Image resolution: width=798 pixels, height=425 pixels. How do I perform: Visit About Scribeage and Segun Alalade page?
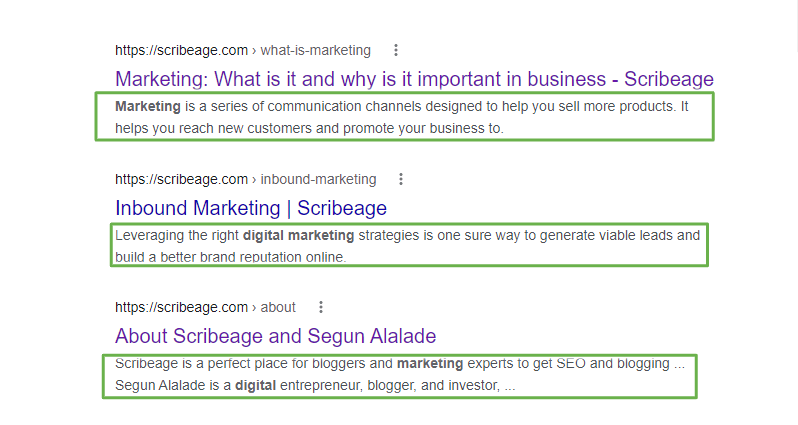tap(275, 336)
